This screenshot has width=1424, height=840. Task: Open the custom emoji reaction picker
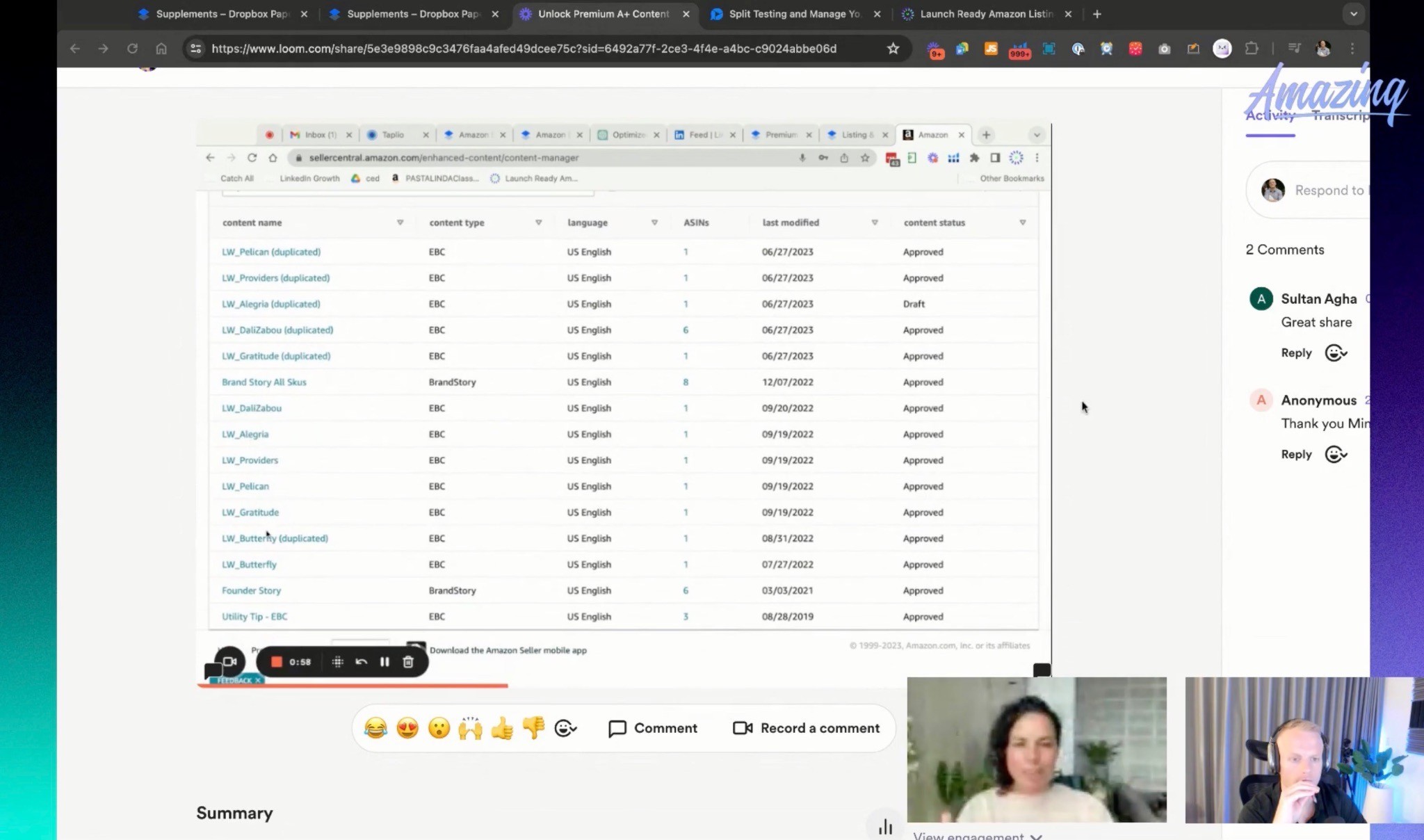pyautogui.click(x=565, y=728)
